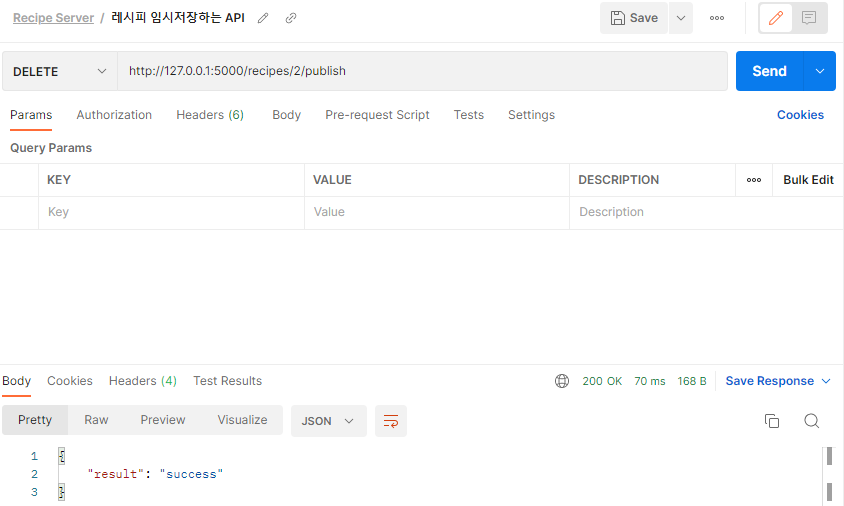Switch to the request Body tab
844x506 pixels.
pyautogui.click(x=286, y=115)
